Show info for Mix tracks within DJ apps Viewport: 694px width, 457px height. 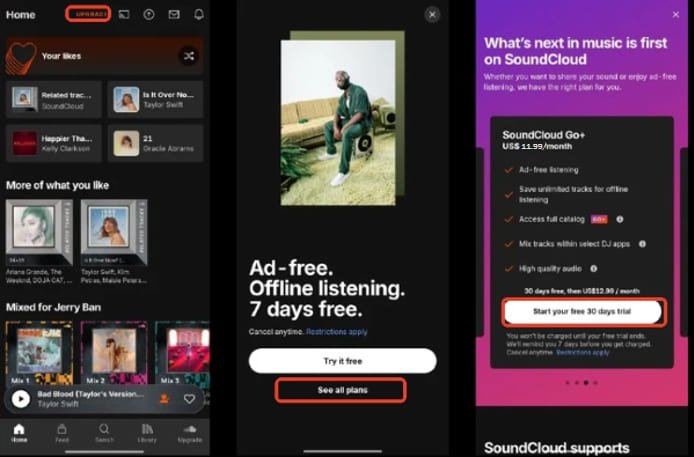(642, 244)
